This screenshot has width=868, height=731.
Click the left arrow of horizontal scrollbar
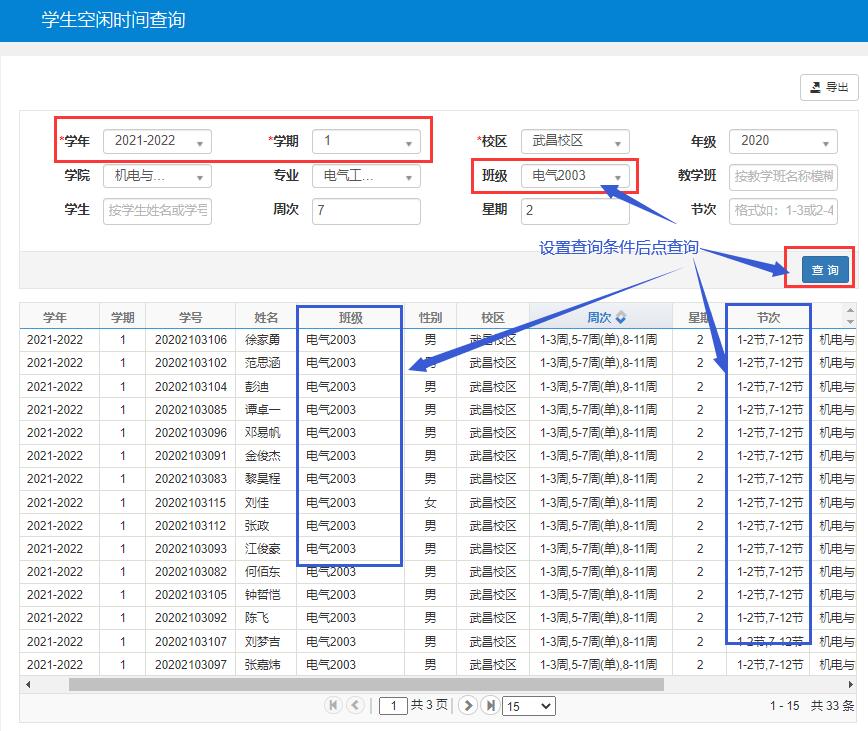coord(27,685)
